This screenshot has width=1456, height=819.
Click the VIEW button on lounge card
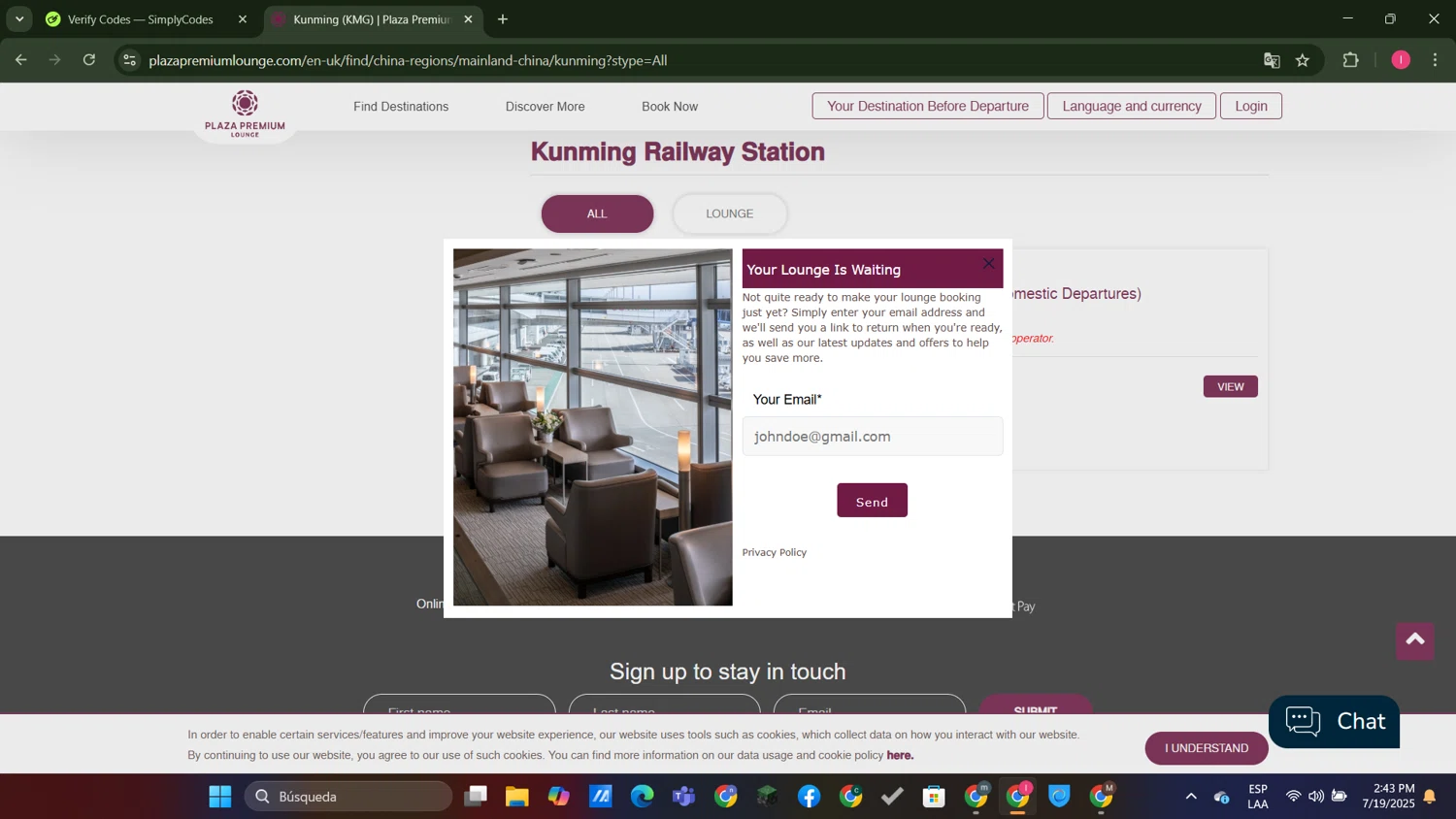pos(1231,386)
